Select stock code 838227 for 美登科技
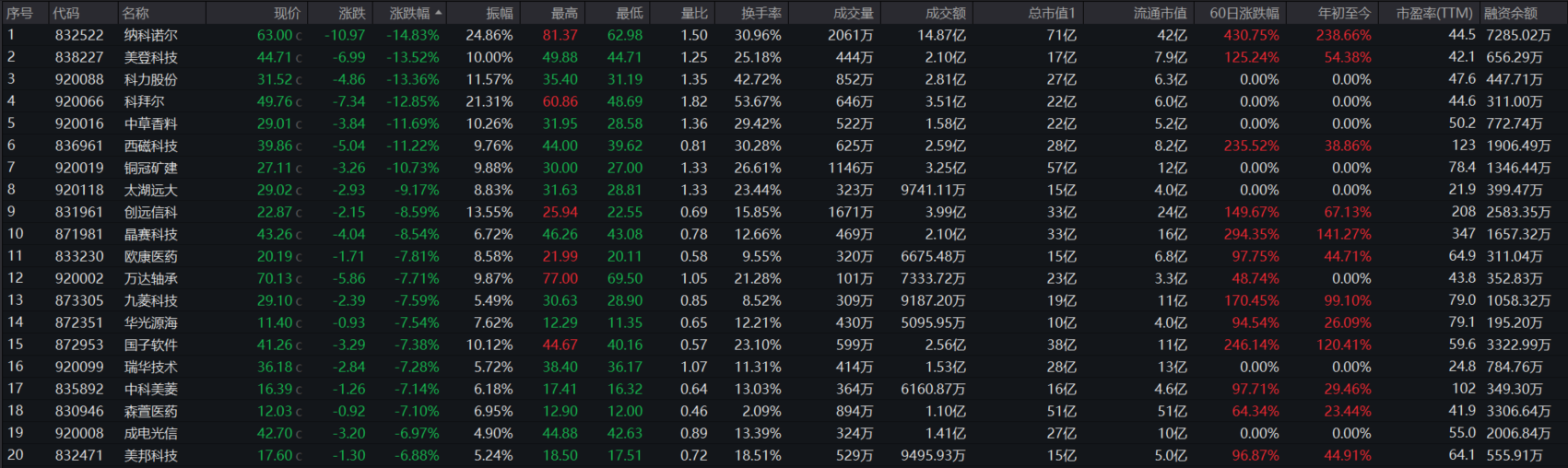 coord(79,57)
